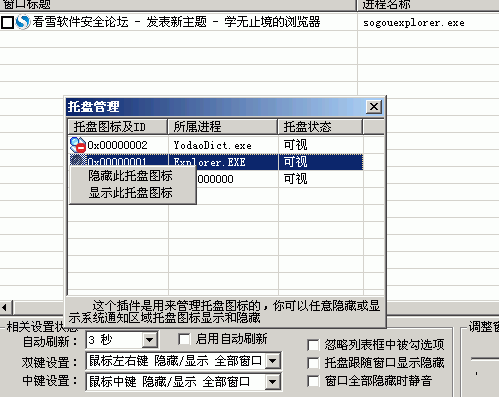This screenshot has width=499, height=397.
Task: Expand the 双键设置 dropdown list
Action: [x=273, y=361]
